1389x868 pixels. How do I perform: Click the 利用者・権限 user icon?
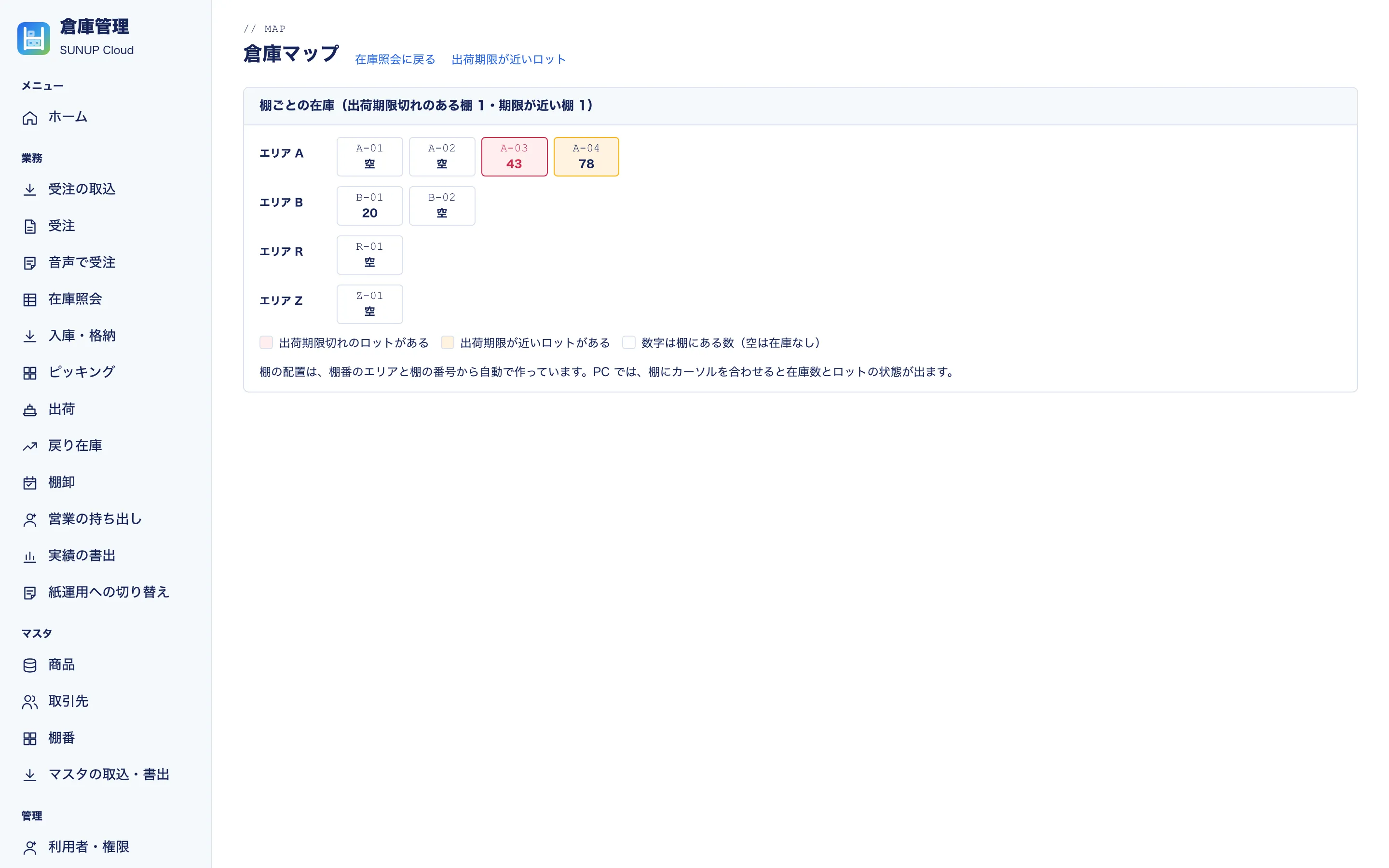tap(30, 847)
